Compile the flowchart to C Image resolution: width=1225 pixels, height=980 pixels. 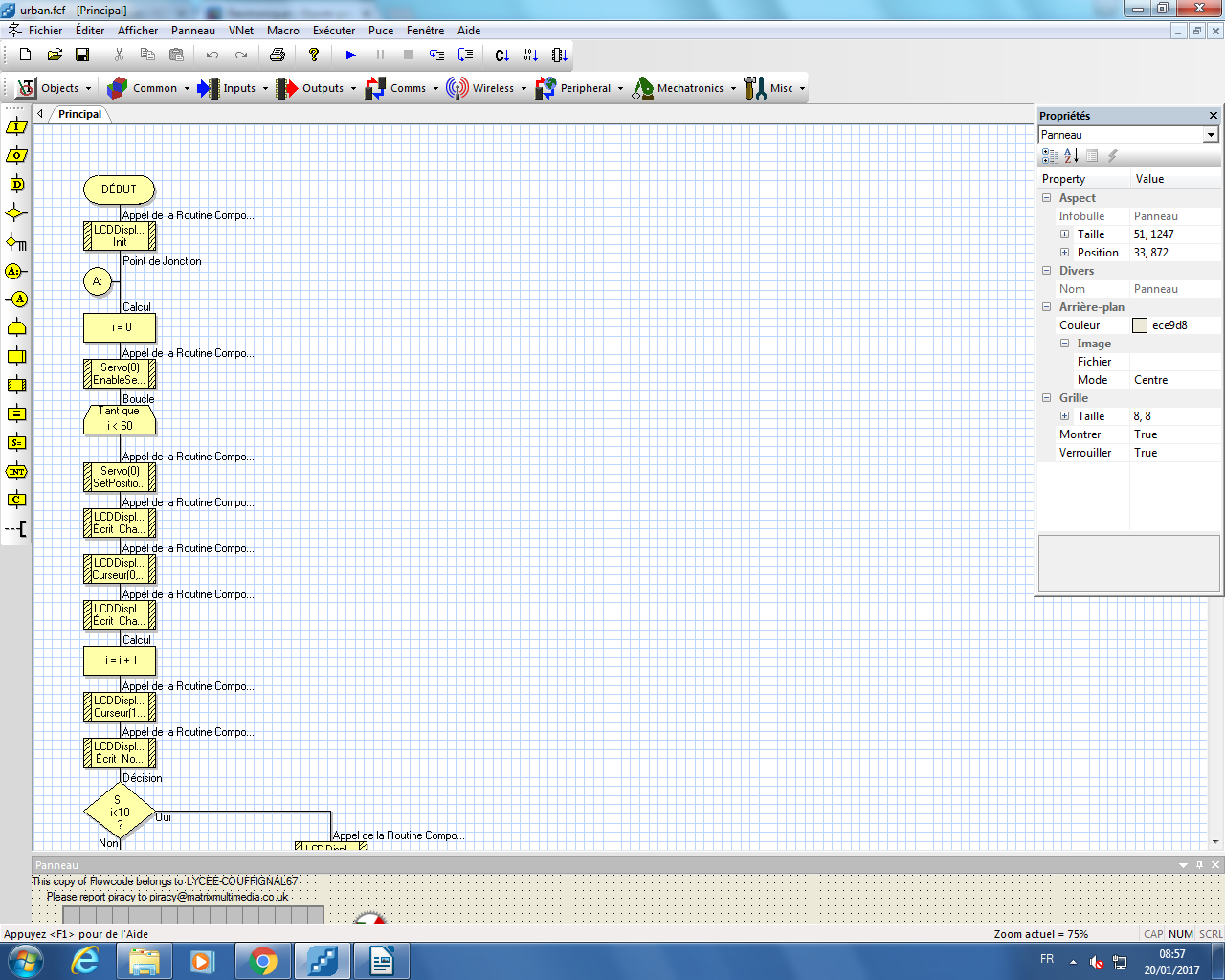point(502,55)
